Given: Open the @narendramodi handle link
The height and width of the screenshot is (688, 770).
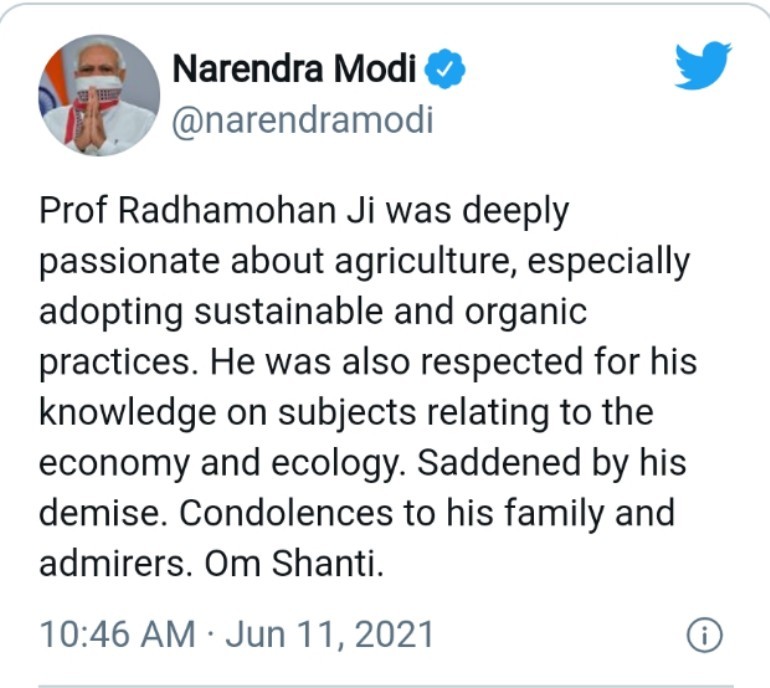Looking at the screenshot, I should (x=303, y=121).
